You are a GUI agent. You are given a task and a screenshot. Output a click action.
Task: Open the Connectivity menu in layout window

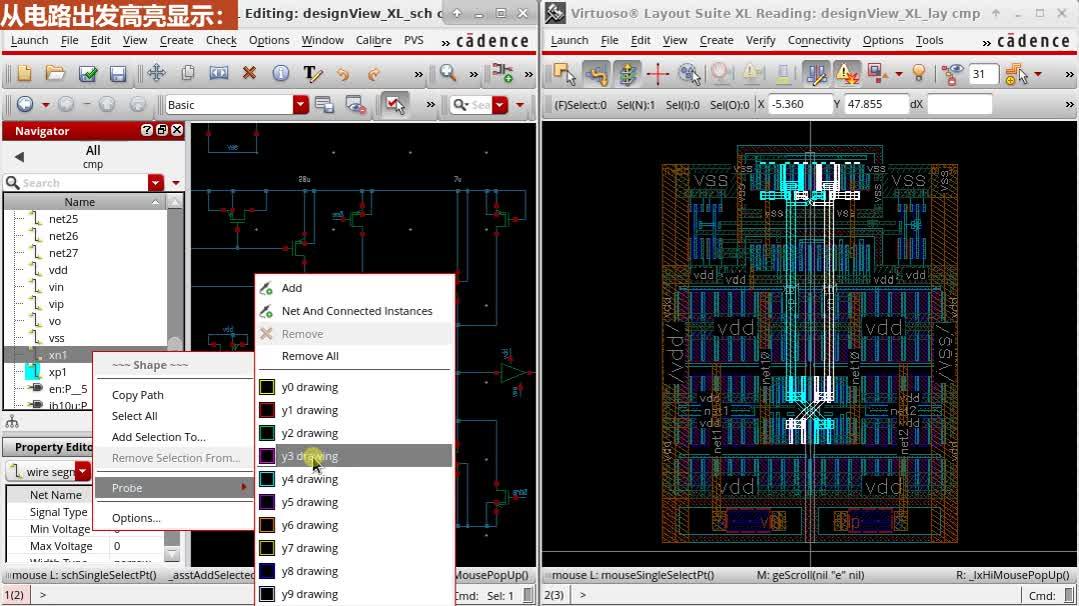click(x=819, y=40)
